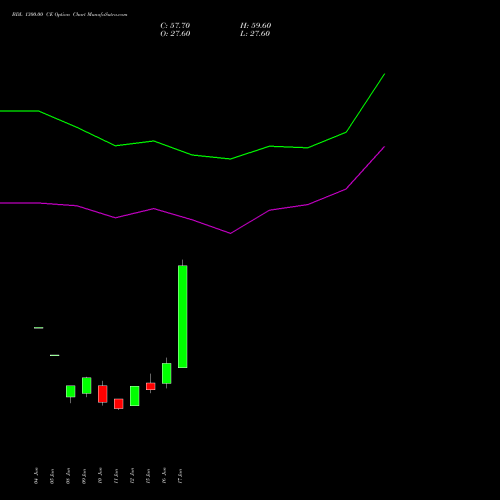Click the open value O: 27.60
500x500 pixels.
[175, 33]
